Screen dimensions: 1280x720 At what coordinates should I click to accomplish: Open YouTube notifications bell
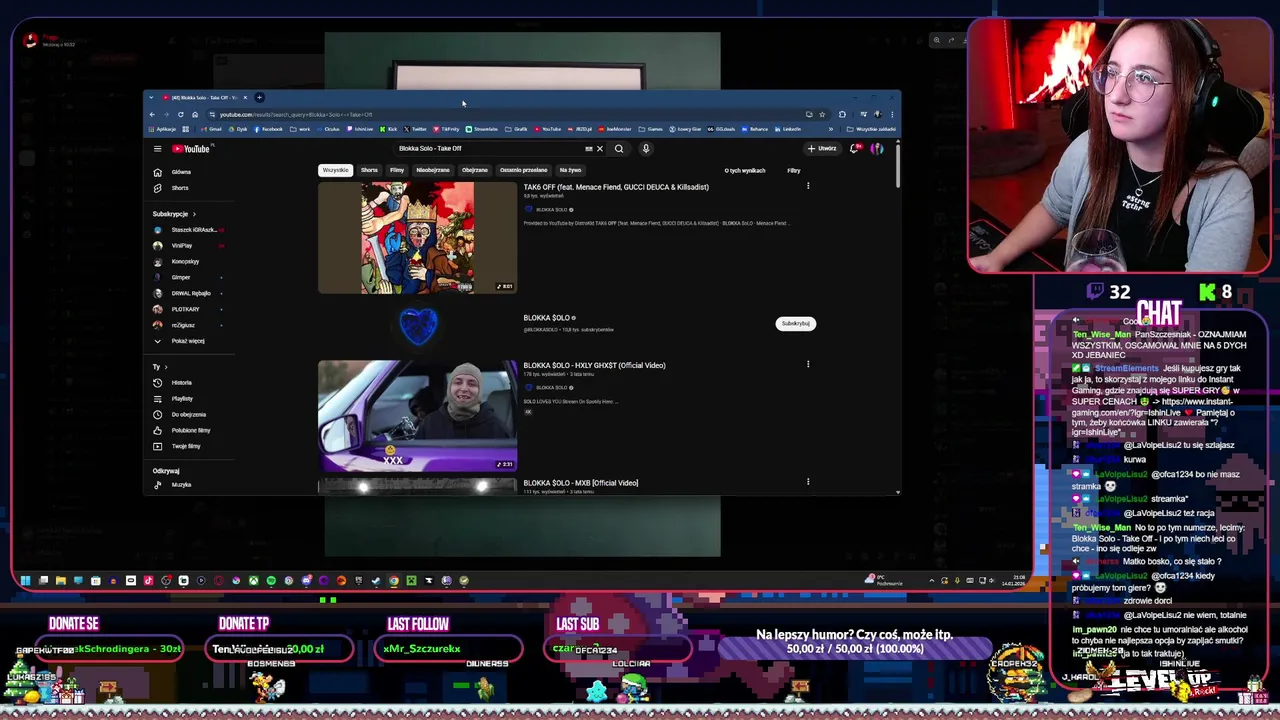pos(854,149)
